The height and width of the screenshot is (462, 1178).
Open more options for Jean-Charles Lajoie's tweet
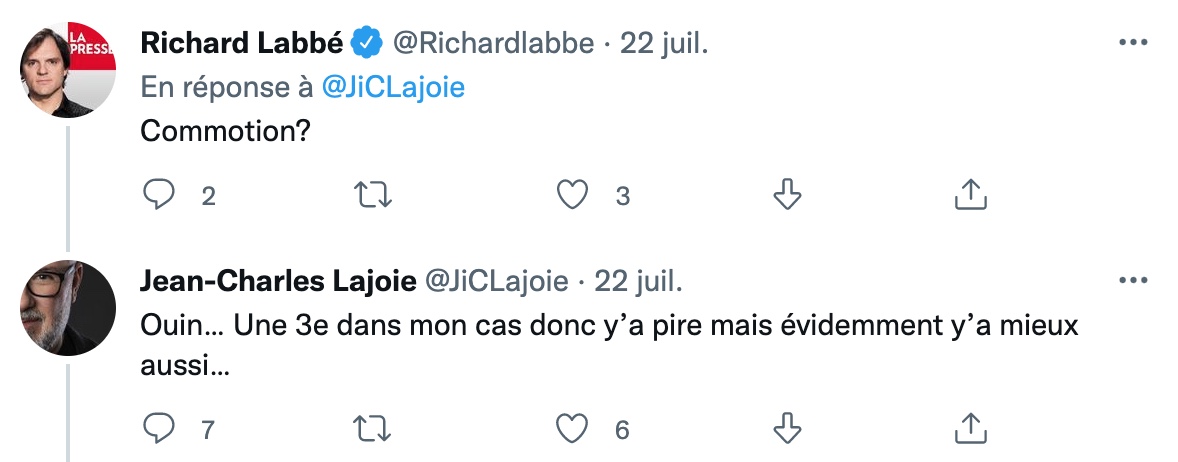tap(1133, 281)
